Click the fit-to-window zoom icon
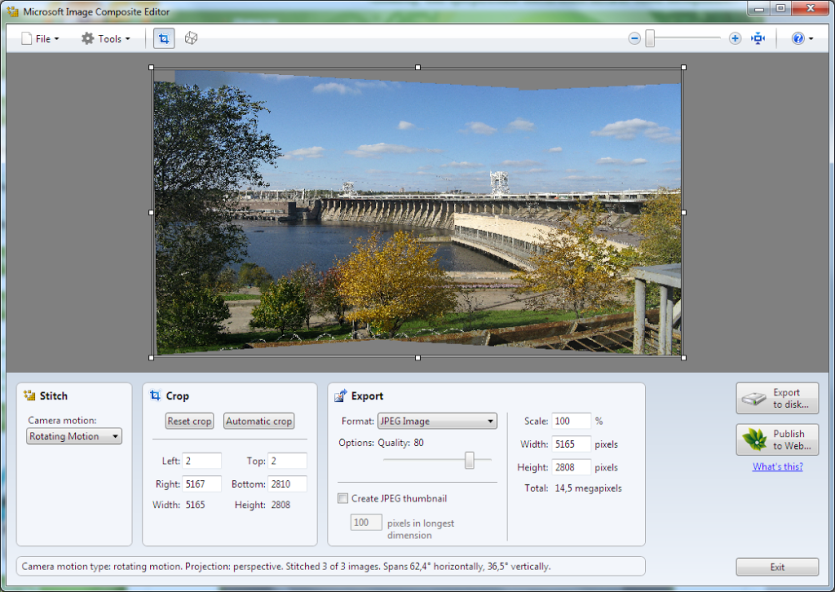 pos(758,38)
